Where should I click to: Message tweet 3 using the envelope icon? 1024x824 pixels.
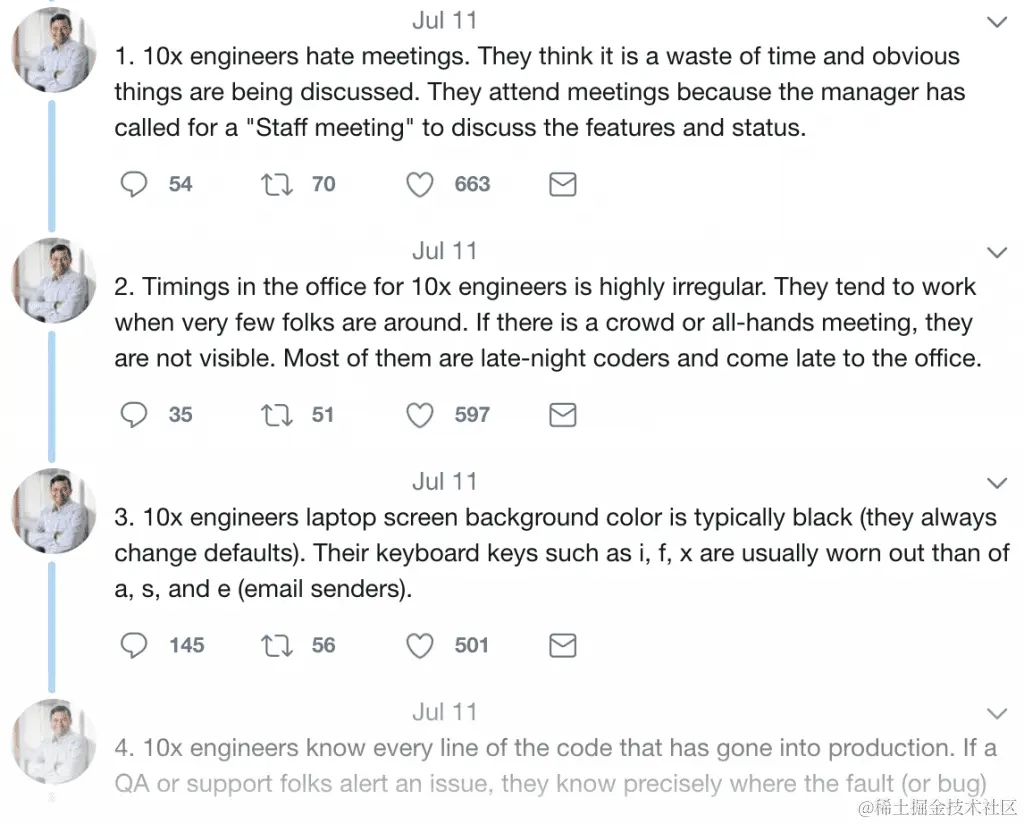(x=563, y=645)
